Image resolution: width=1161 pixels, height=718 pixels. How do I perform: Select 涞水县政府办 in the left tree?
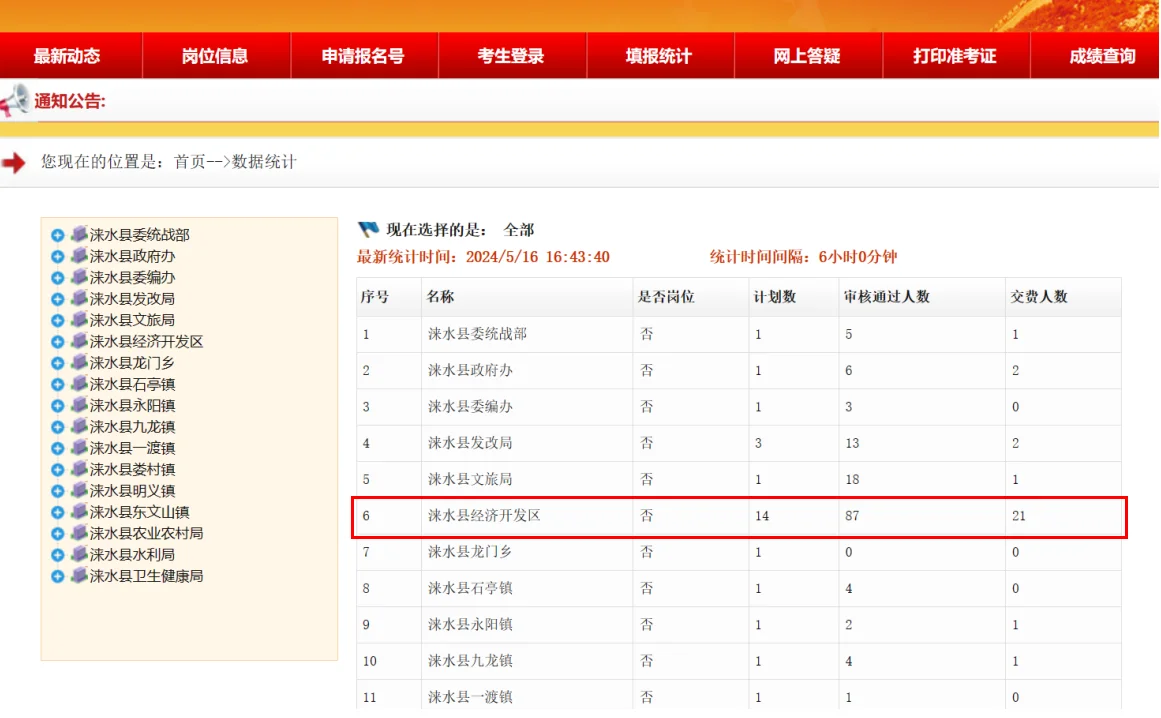coord(133,257)
